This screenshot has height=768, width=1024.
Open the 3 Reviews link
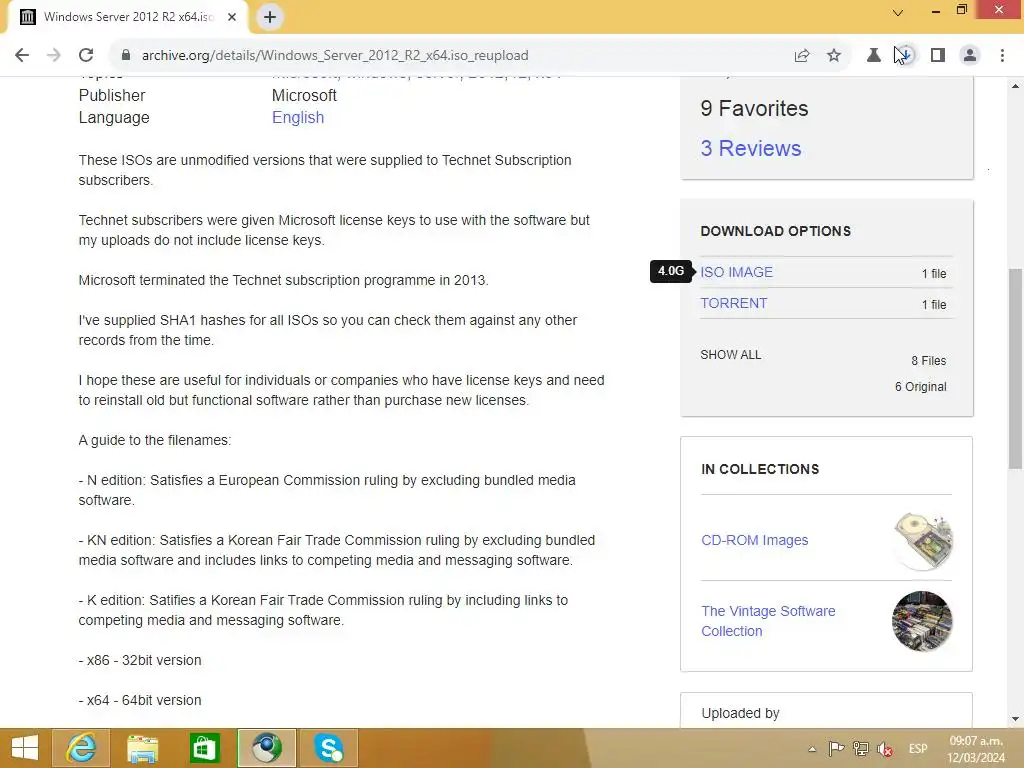[750, 148]
